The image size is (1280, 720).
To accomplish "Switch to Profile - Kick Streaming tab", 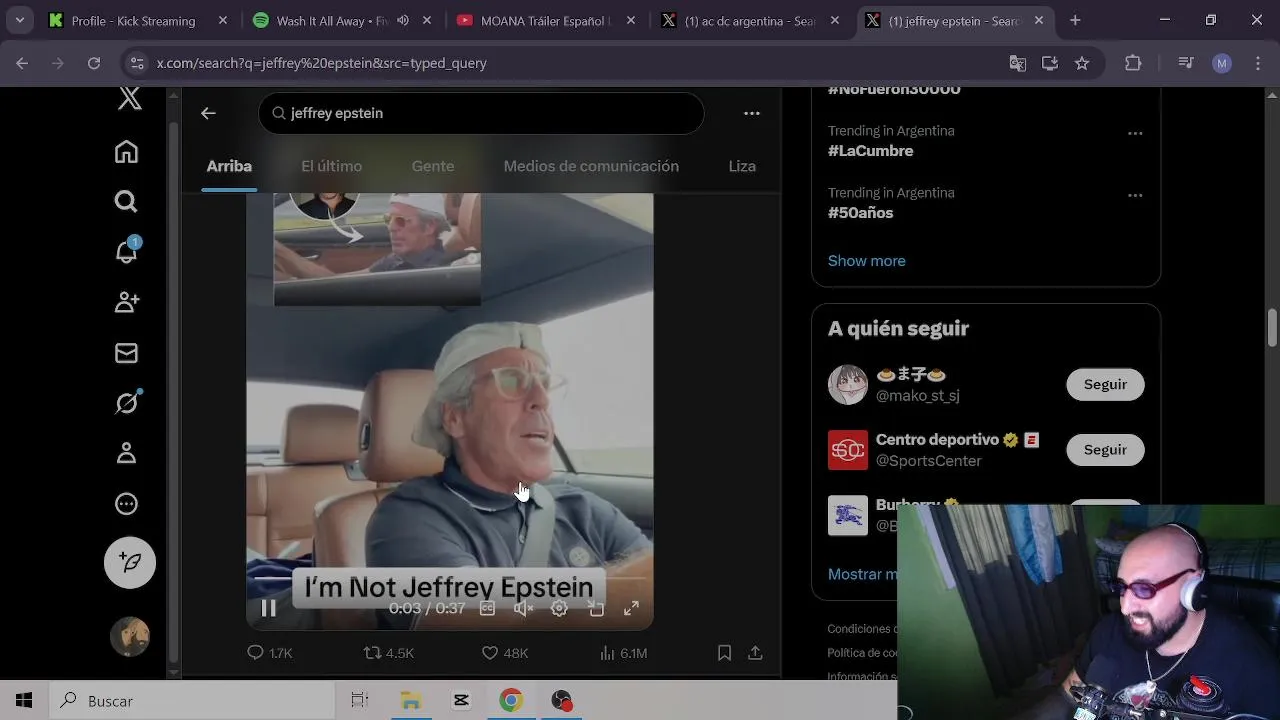I will (134, 20).
